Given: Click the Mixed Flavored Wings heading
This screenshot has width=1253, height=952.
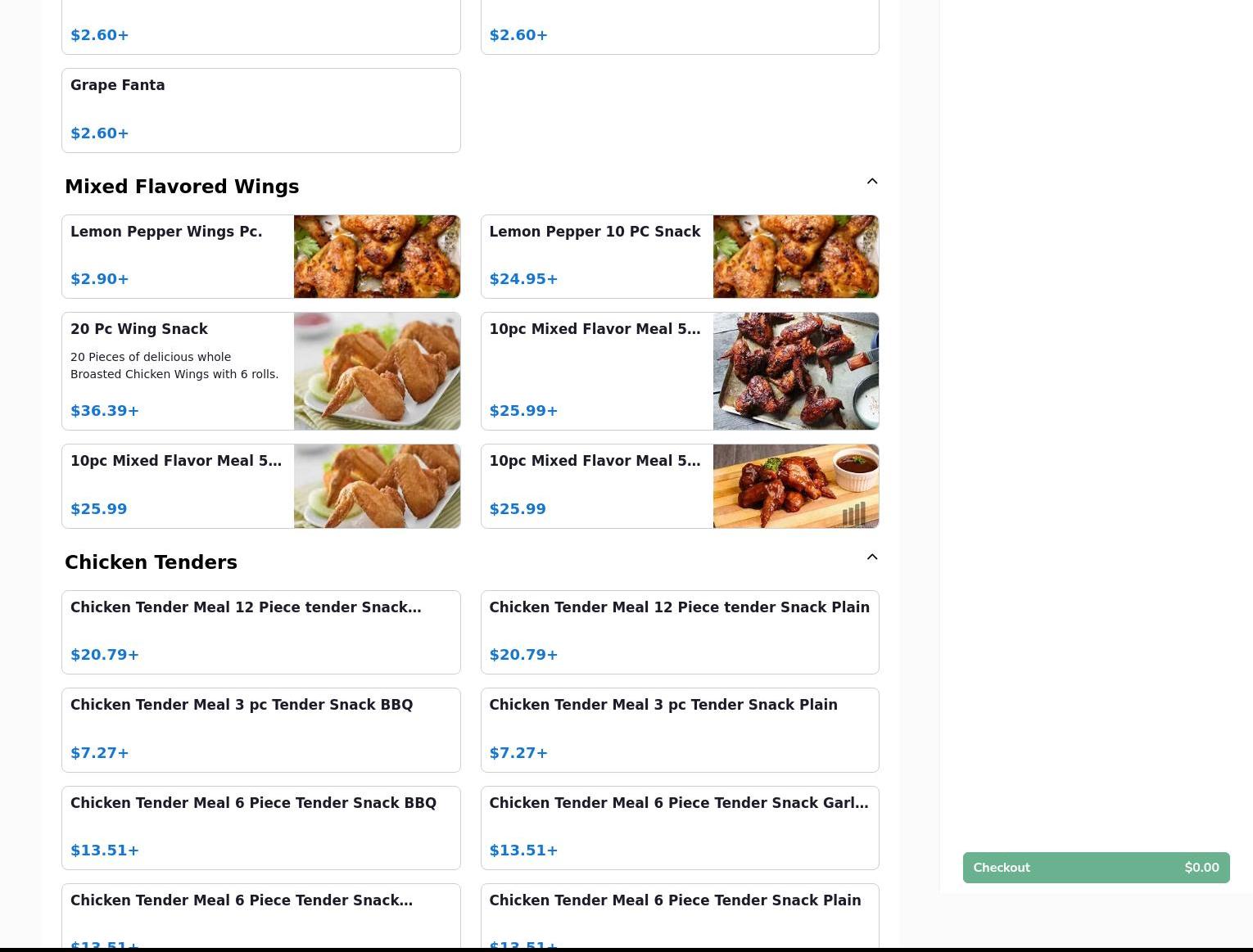Looking at the screenshot, I should pyautogui.click(x=182, y=187).
